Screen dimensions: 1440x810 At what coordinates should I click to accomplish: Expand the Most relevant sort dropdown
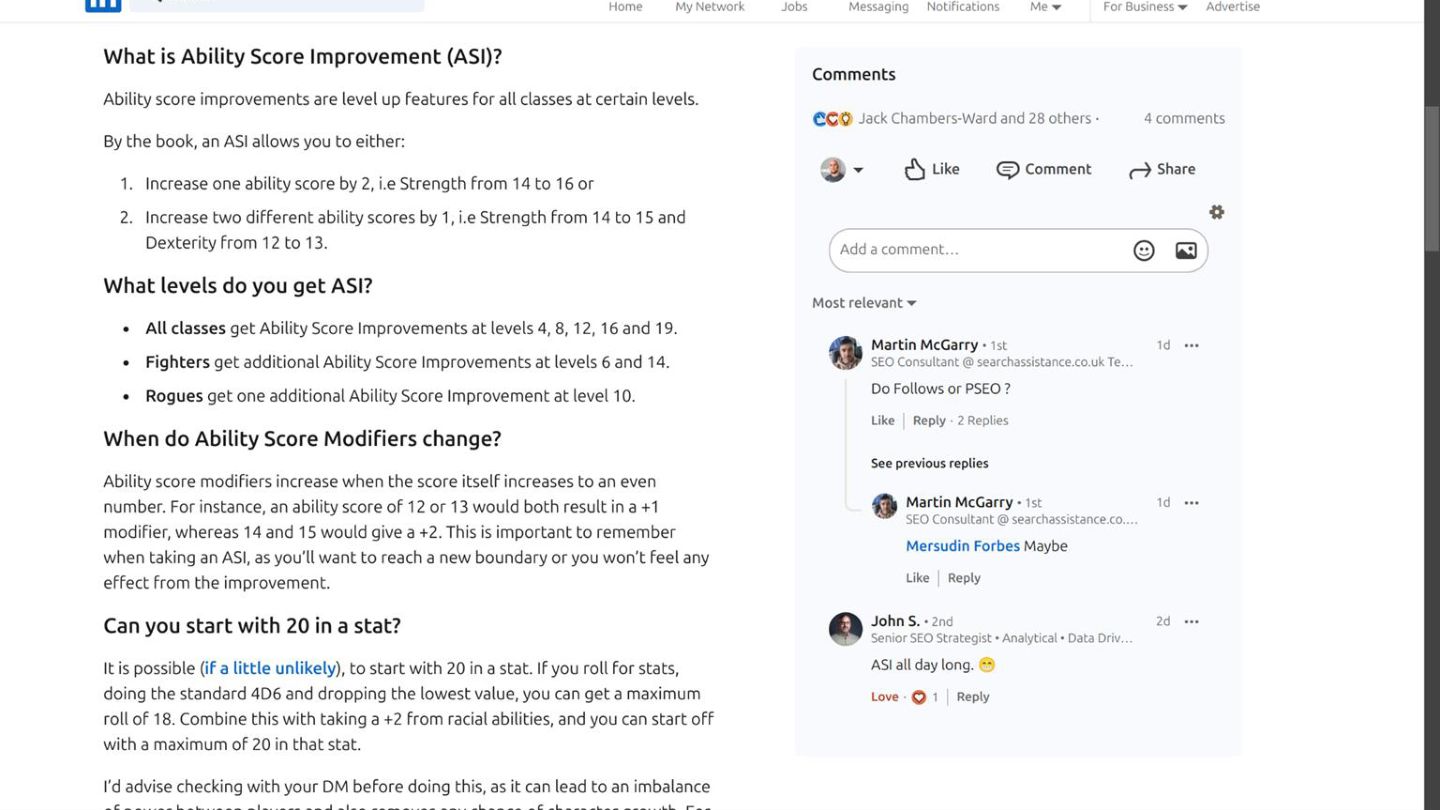[x=864, y=303]
